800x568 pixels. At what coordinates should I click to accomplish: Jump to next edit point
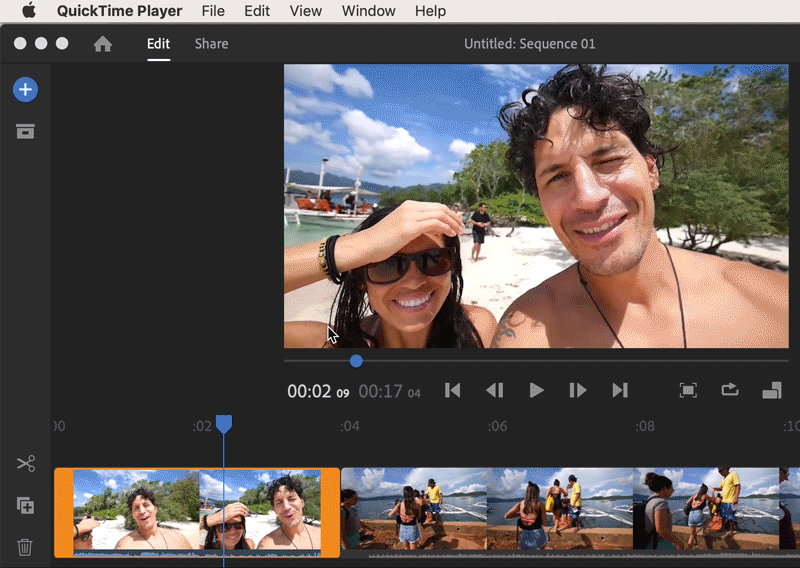pyautogui.click(x=620, y=391)
